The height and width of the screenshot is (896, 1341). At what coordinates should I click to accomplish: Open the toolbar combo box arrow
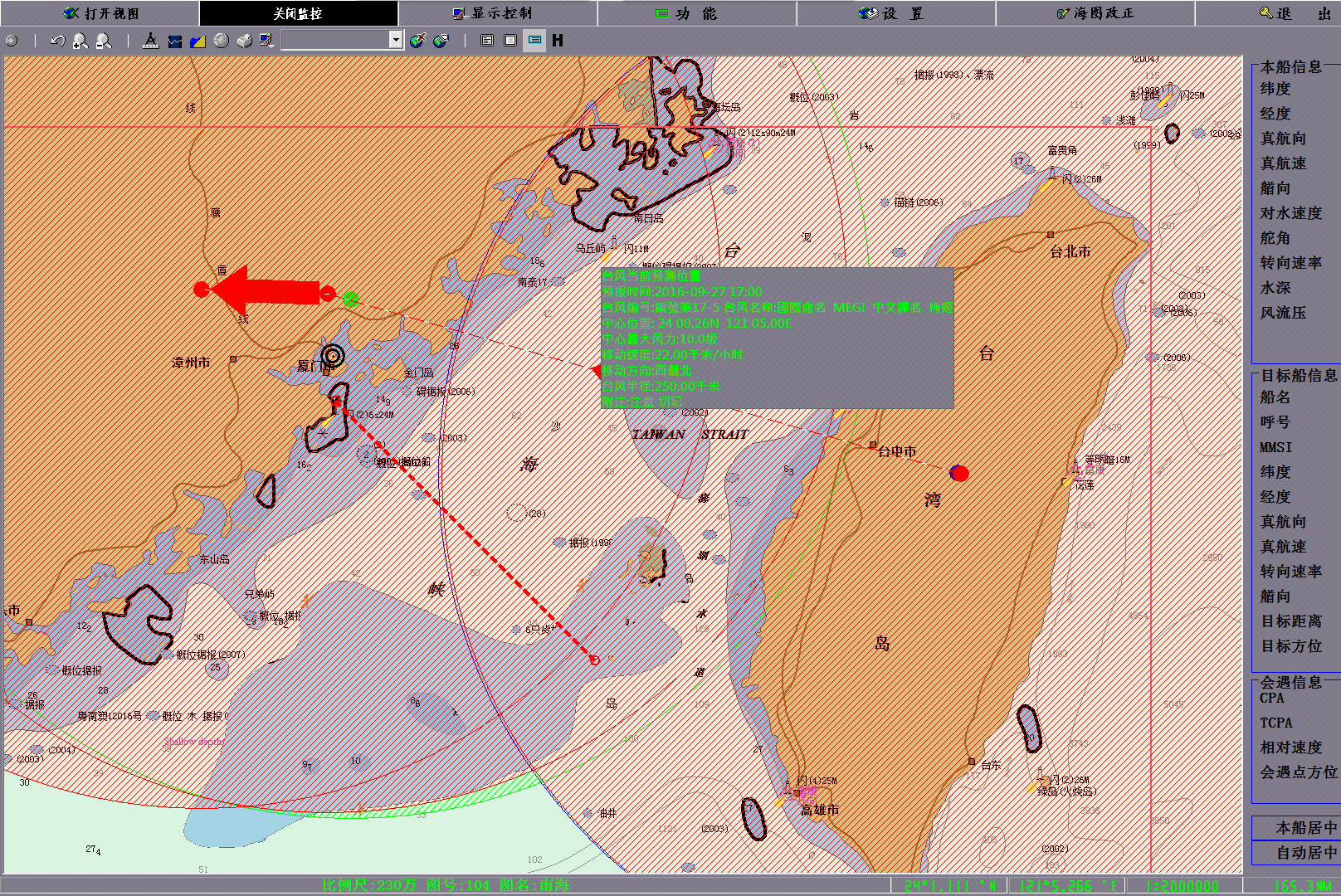(x=396, y=40)
